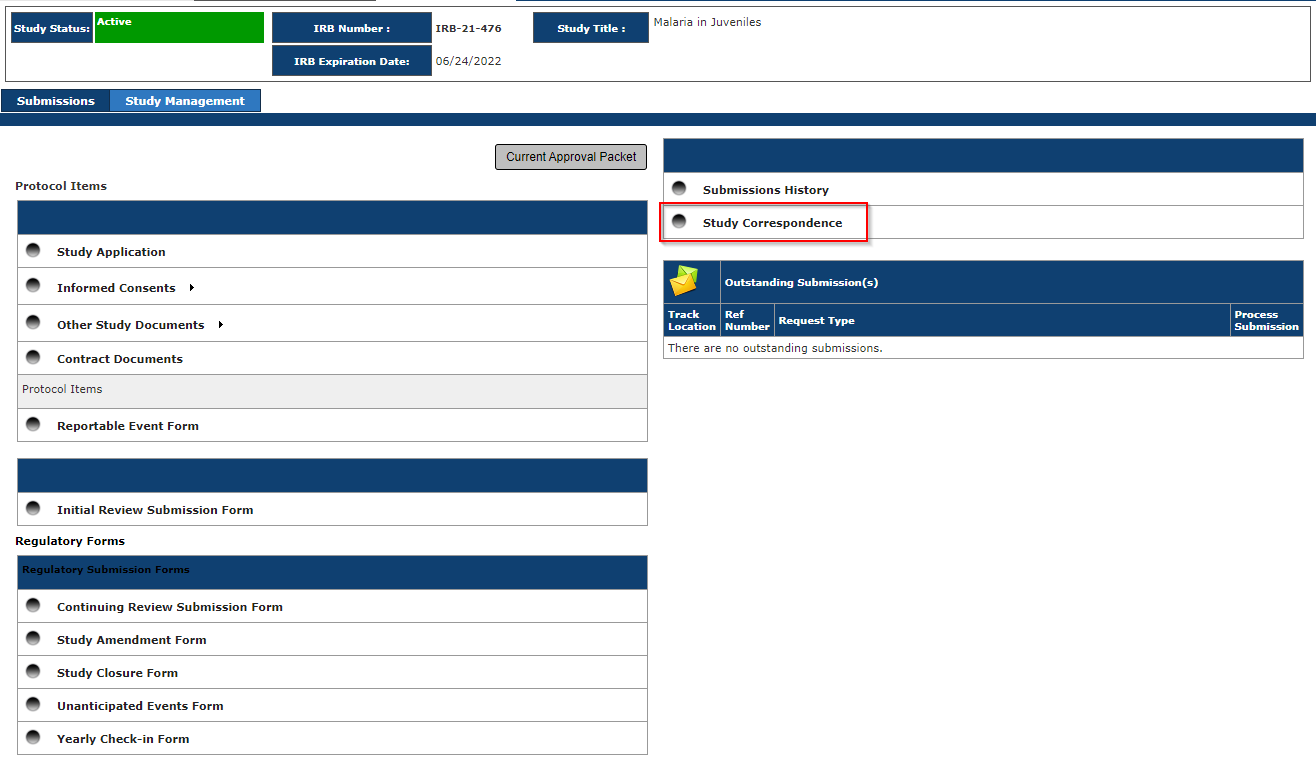Open Submissions History
The height and width of the screenshot is (766, 1316).
[766, 190]
